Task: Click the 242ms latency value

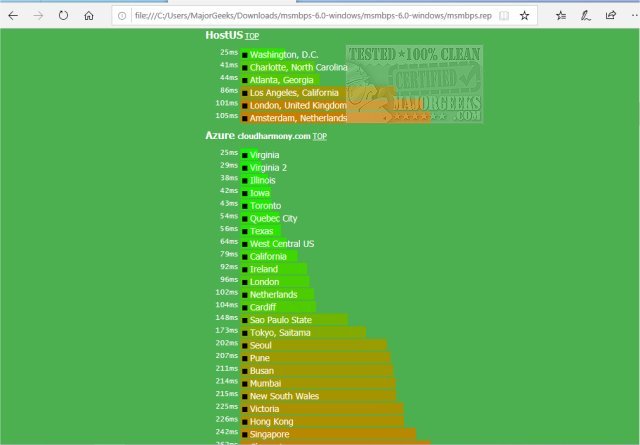Action: pyautogui.click(x=227, y=431)
